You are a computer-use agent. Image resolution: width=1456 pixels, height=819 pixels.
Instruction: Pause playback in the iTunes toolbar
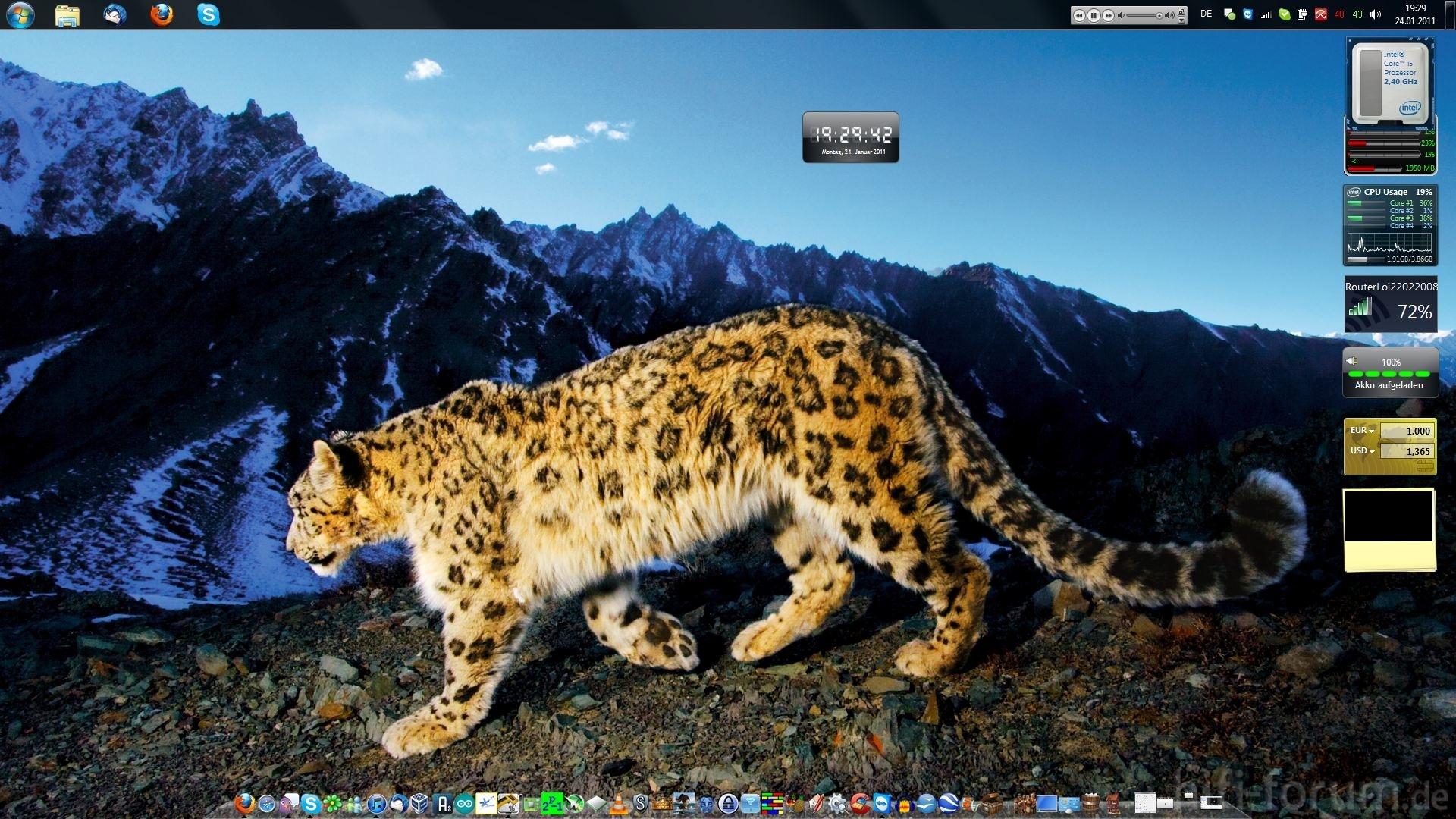[x=1094, y=15]
